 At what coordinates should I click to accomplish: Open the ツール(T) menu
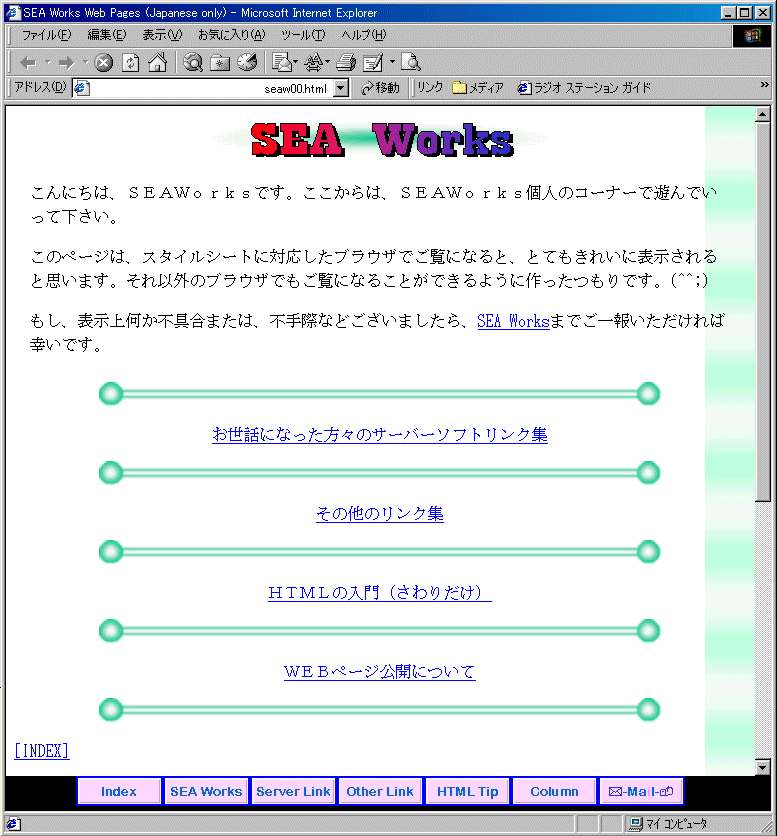click(x=302, y=35)
